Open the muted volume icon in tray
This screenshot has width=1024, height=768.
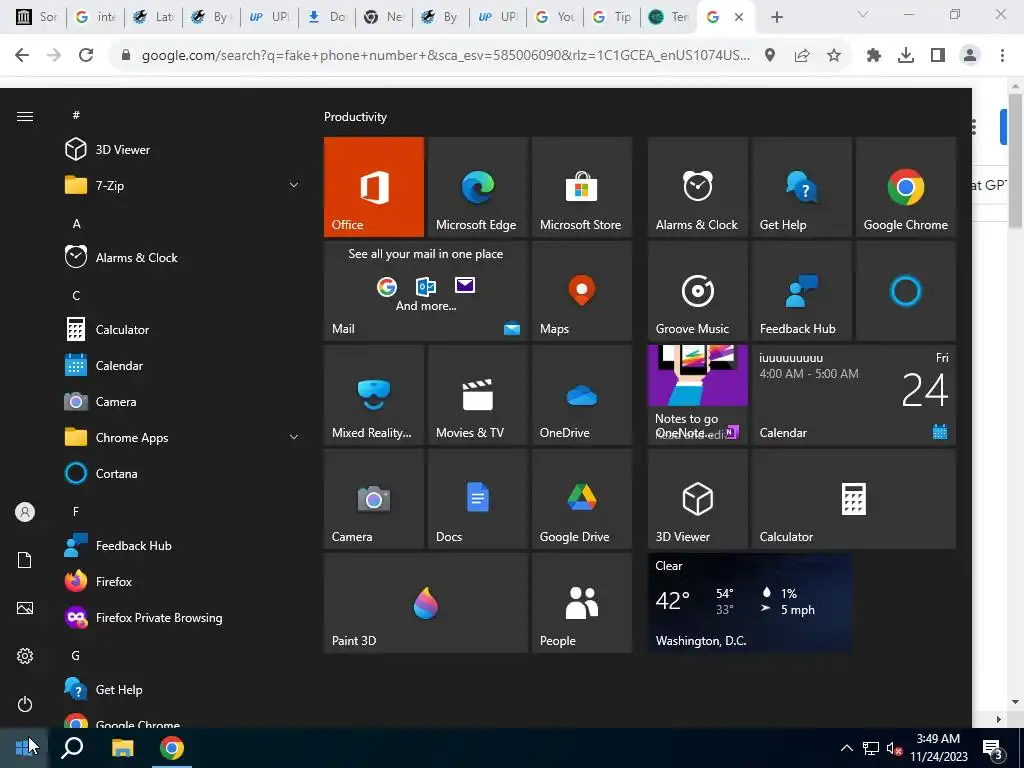(x=894, y=748)
